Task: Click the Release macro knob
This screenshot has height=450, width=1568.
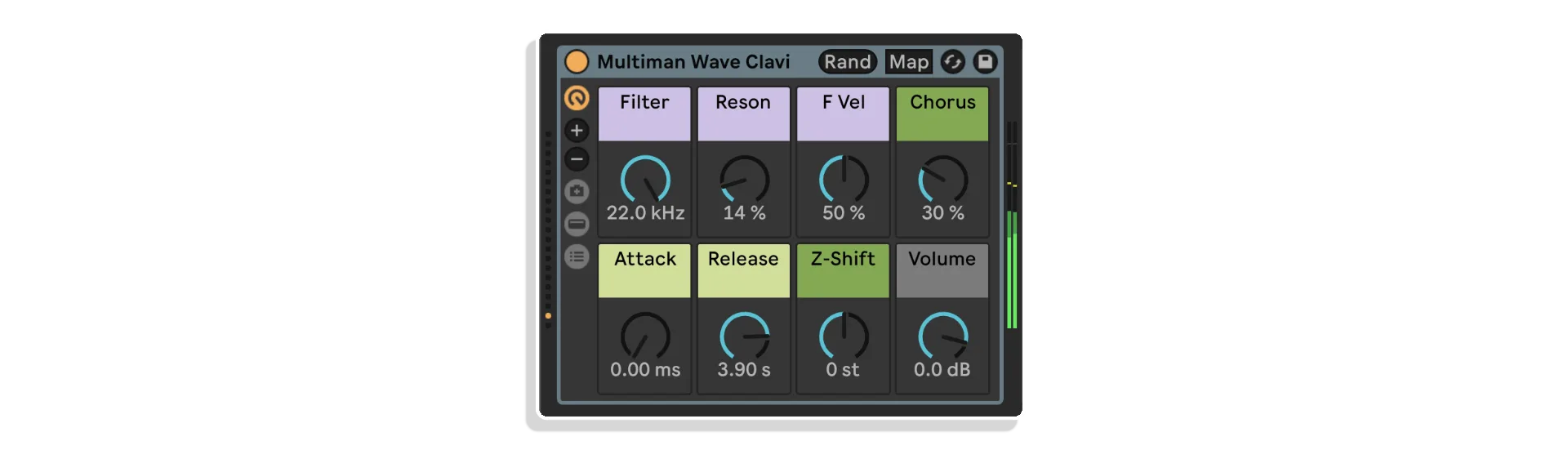Action: pyautogui.click(x=744, y=336)
